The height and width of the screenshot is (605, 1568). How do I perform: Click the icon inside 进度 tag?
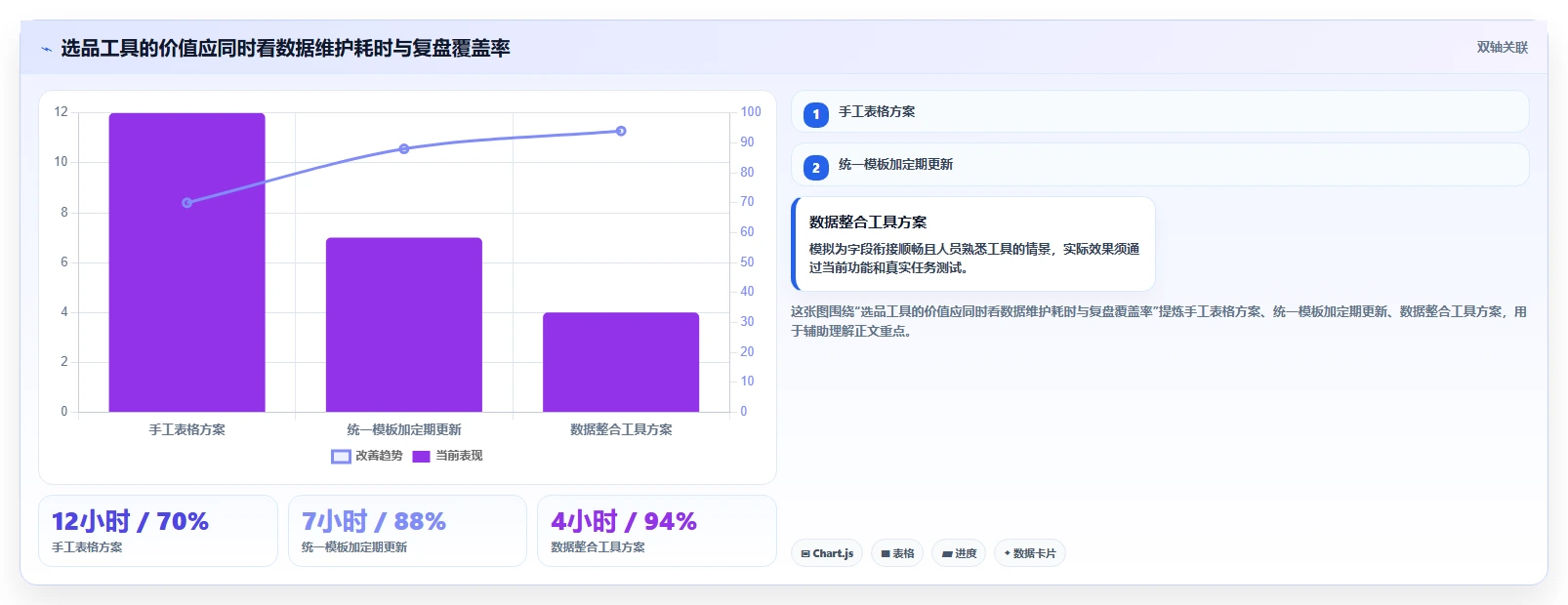click(x=947, y=553)
